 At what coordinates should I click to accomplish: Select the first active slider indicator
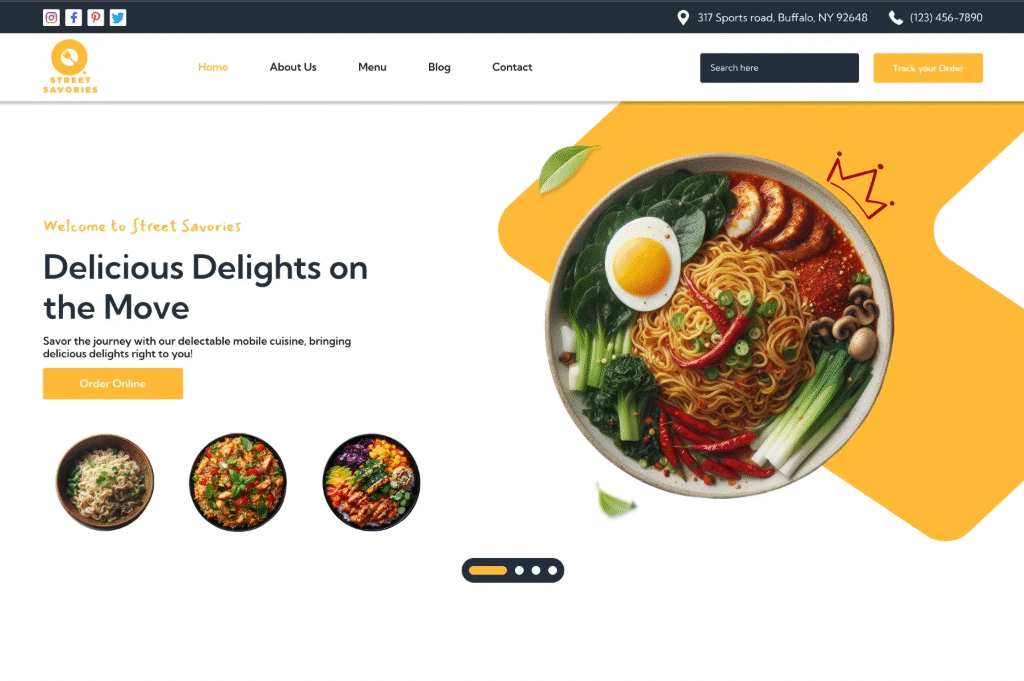[488, 571]
